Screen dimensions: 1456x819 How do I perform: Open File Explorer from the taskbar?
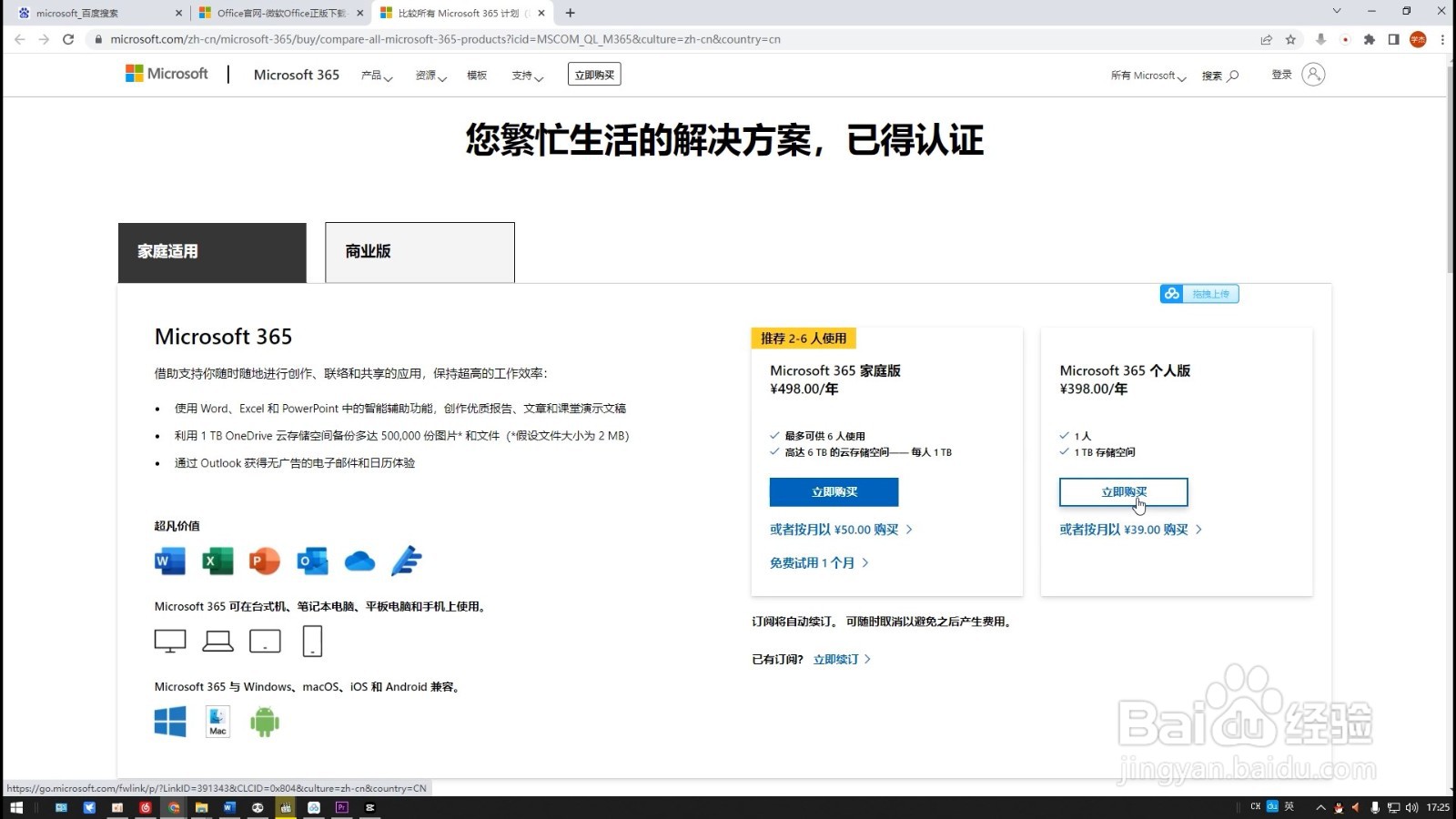[201, 807]
